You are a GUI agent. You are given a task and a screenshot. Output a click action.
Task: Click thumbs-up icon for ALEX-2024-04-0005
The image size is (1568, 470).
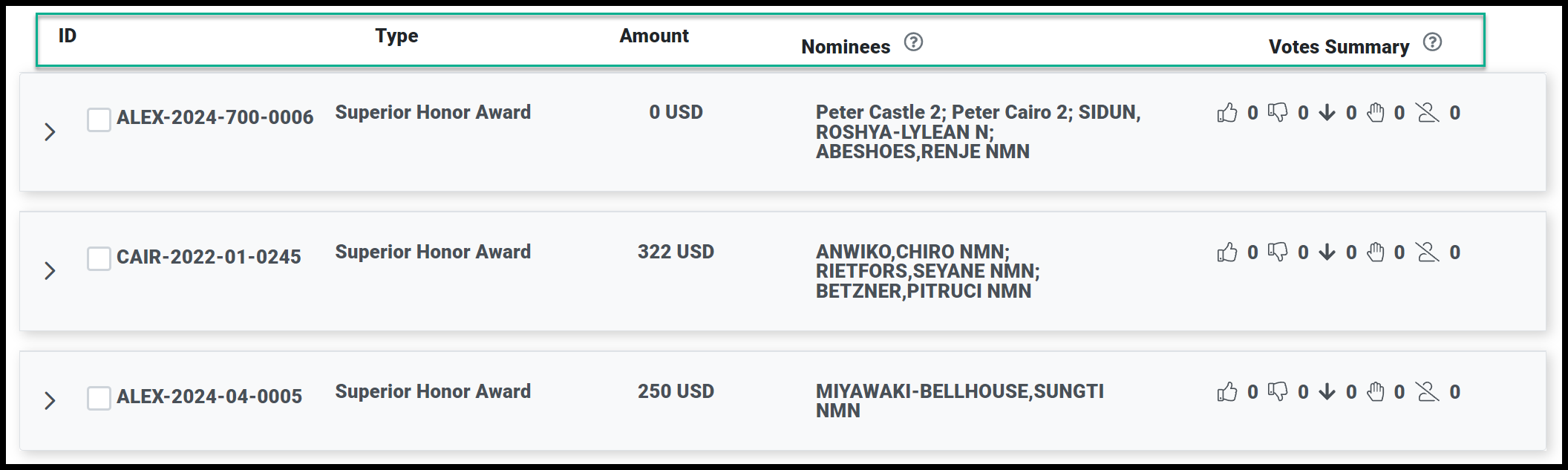[x=1227, y=392]
